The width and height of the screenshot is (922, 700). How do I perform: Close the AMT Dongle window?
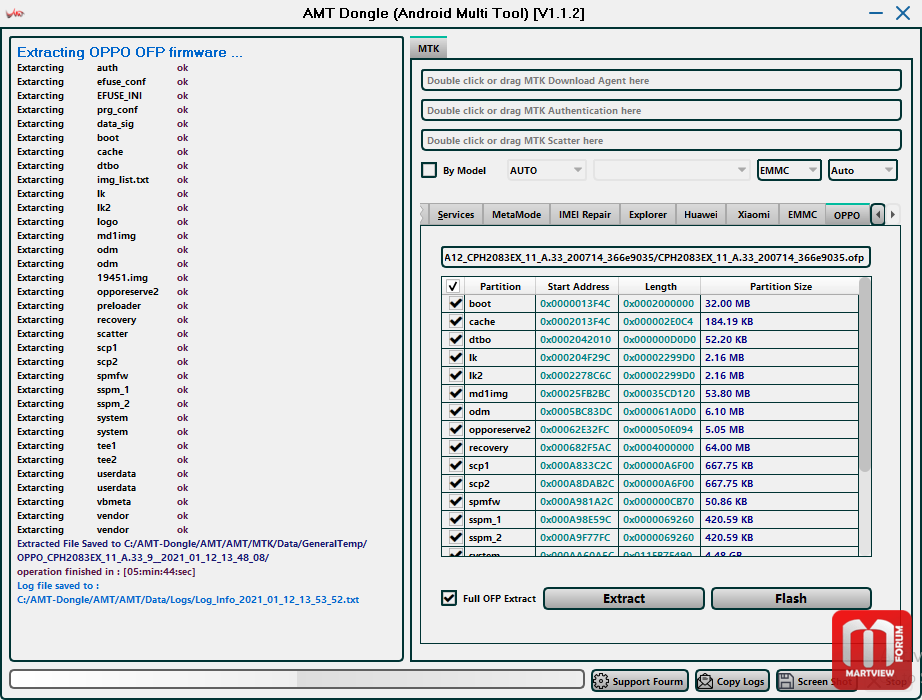point(903,13)
